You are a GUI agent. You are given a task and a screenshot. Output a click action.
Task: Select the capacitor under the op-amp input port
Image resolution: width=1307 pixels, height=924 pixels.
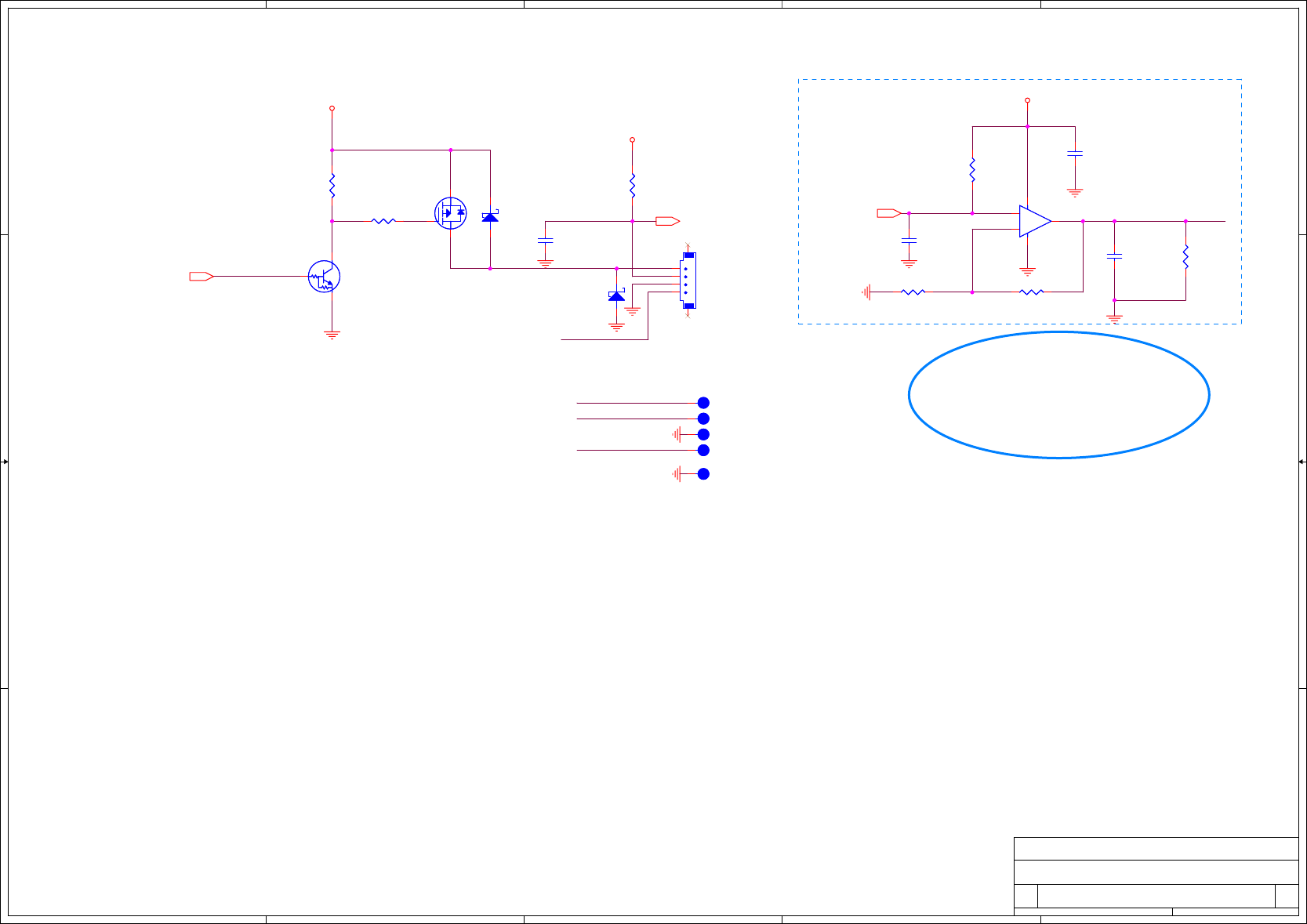pos(909,240)
